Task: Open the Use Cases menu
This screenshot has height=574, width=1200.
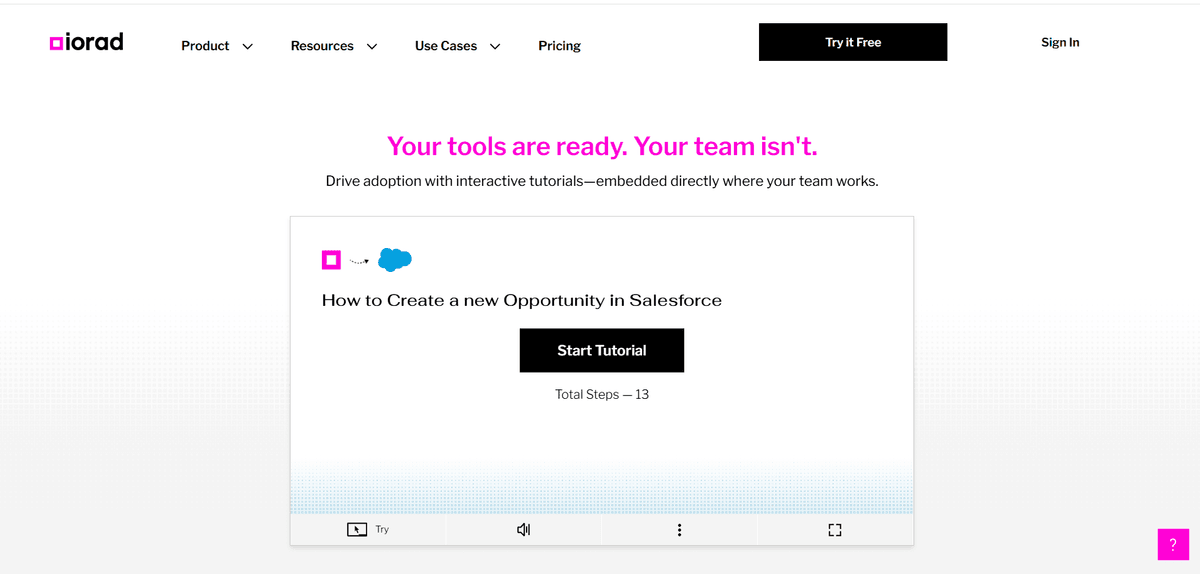Action: pos(446,46)
